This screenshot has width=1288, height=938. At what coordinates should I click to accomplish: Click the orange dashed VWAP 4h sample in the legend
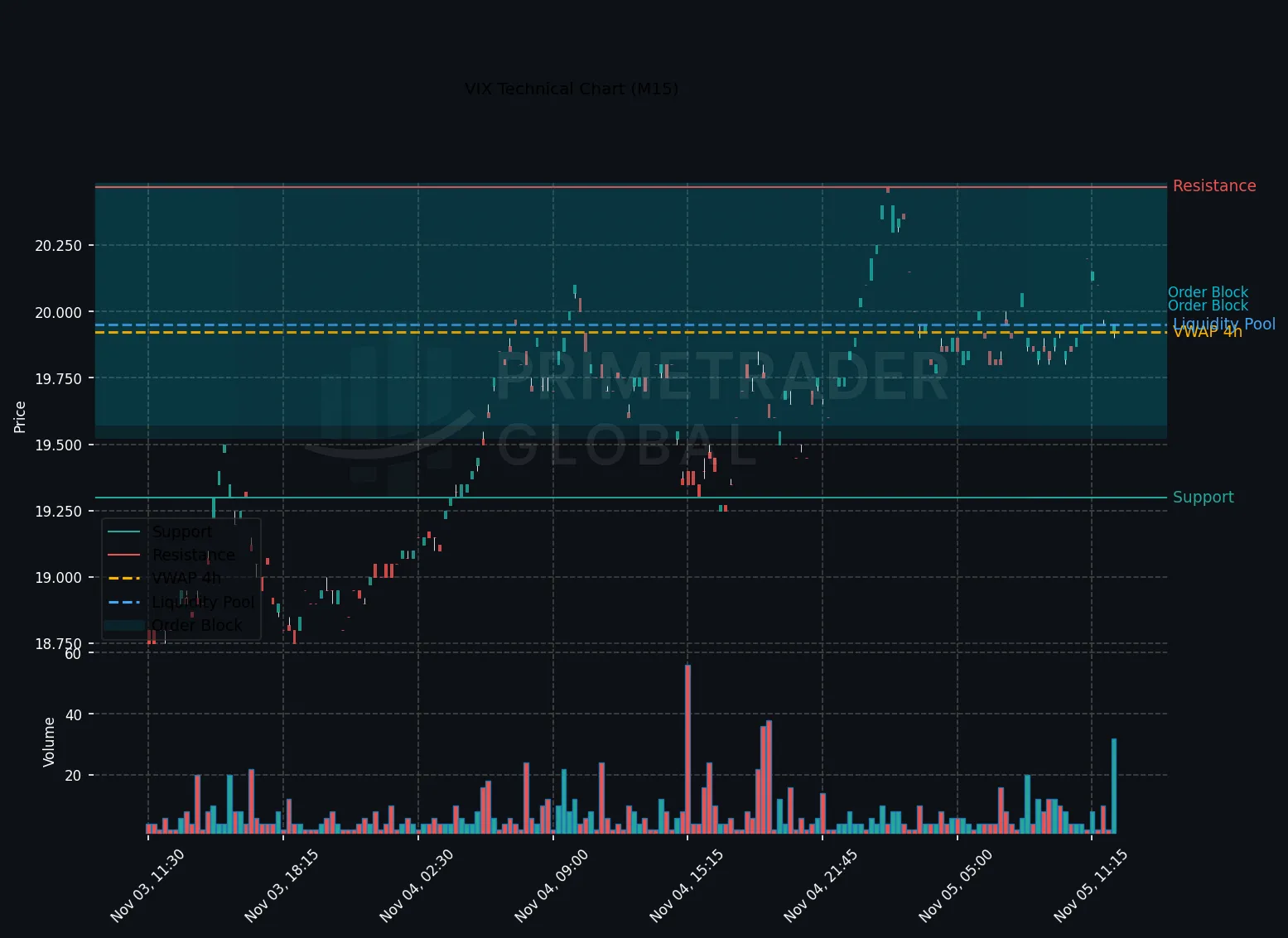(x=124, y=578)
